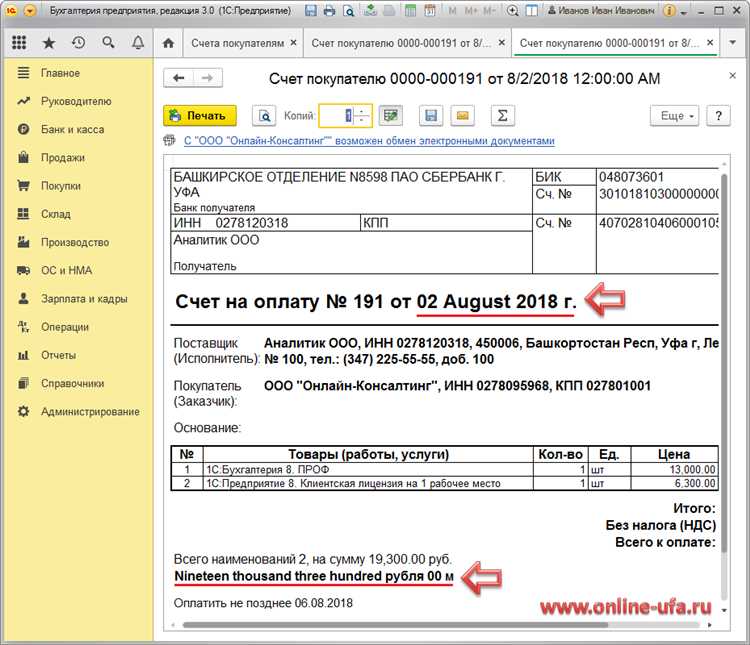Click electronic documents exchange icon
The height and width of the screenshot is (645, 750).
click(x=169, y=141)
